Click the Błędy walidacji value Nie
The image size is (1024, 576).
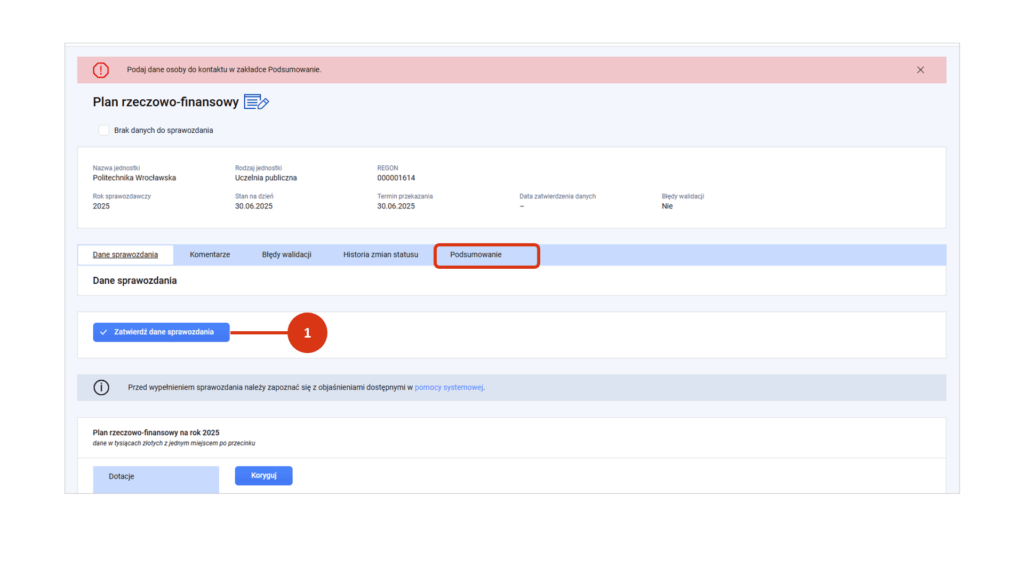667,206
